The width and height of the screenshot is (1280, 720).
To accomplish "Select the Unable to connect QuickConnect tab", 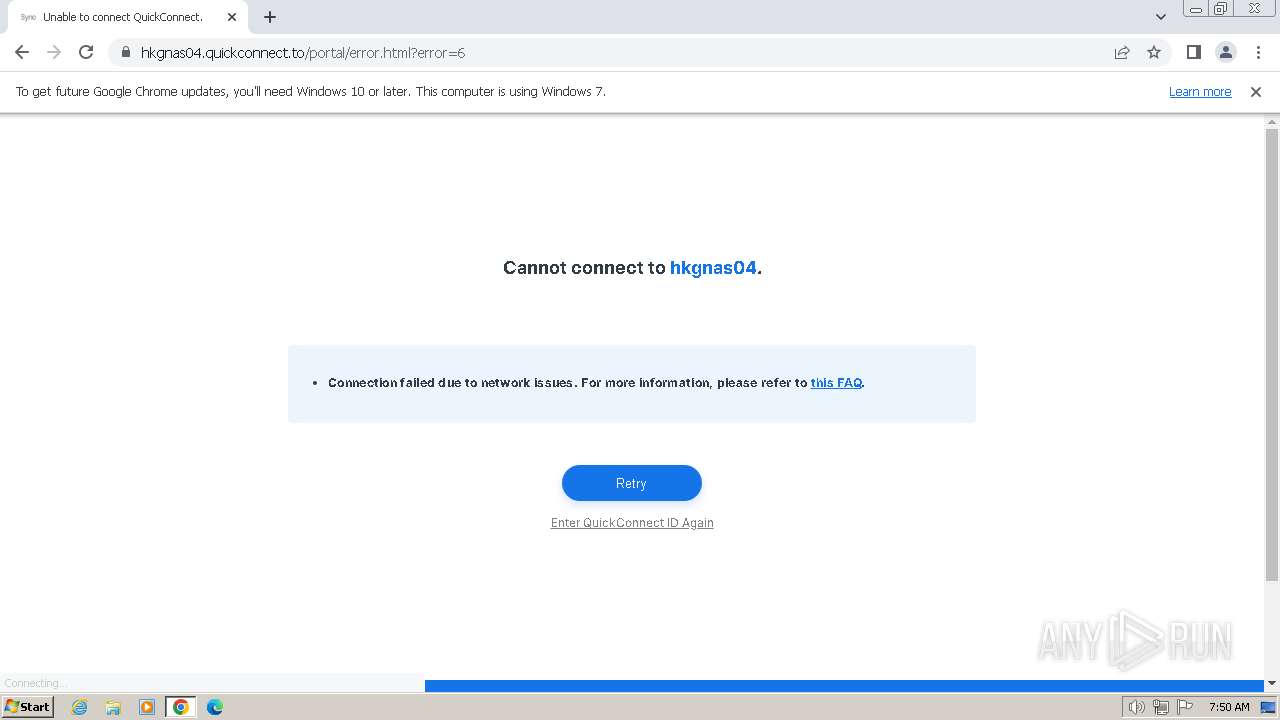I will pos(127,17).
